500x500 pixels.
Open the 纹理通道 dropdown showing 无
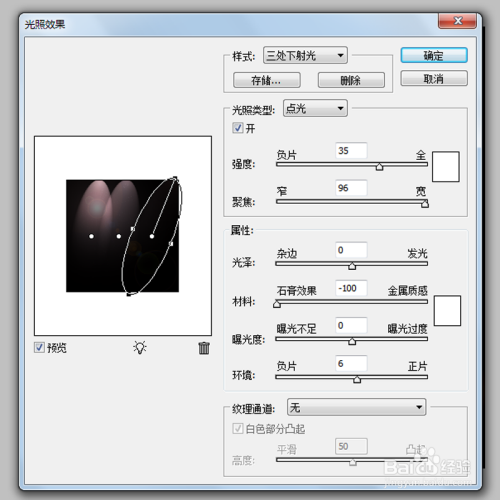pos(356,407)
